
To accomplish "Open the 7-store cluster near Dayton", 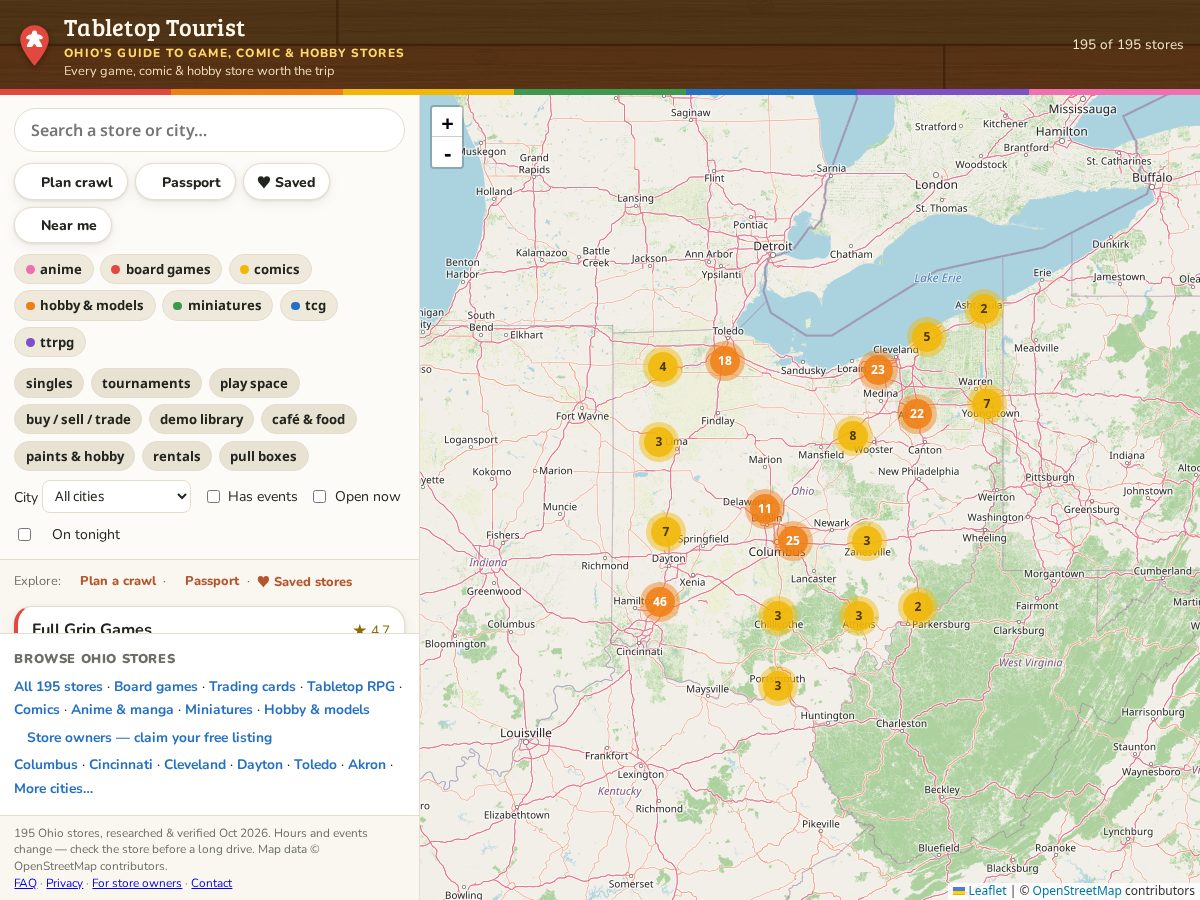I will click(x=665, y=532).
